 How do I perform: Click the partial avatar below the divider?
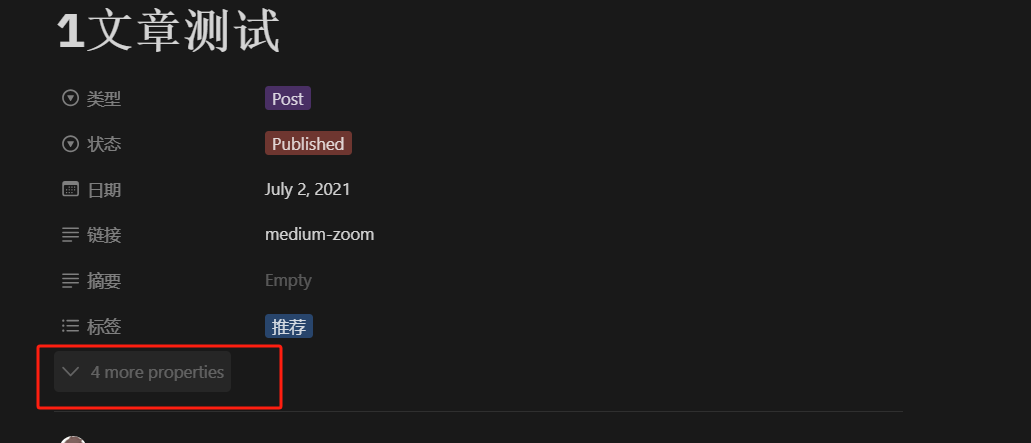(72, 439)
